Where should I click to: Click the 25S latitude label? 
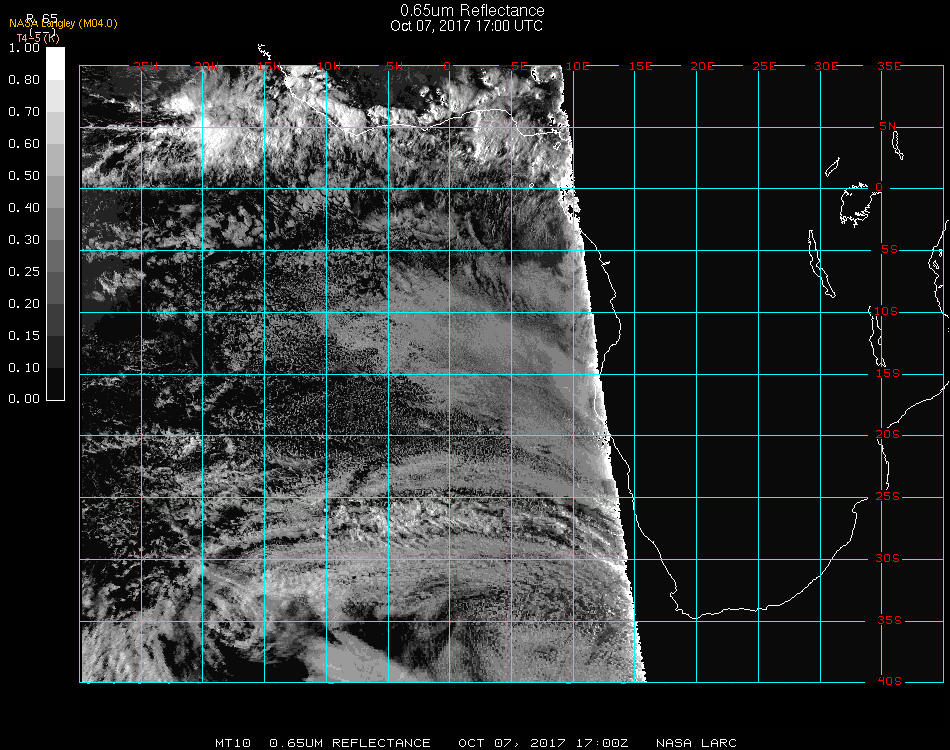click(888, 497)
